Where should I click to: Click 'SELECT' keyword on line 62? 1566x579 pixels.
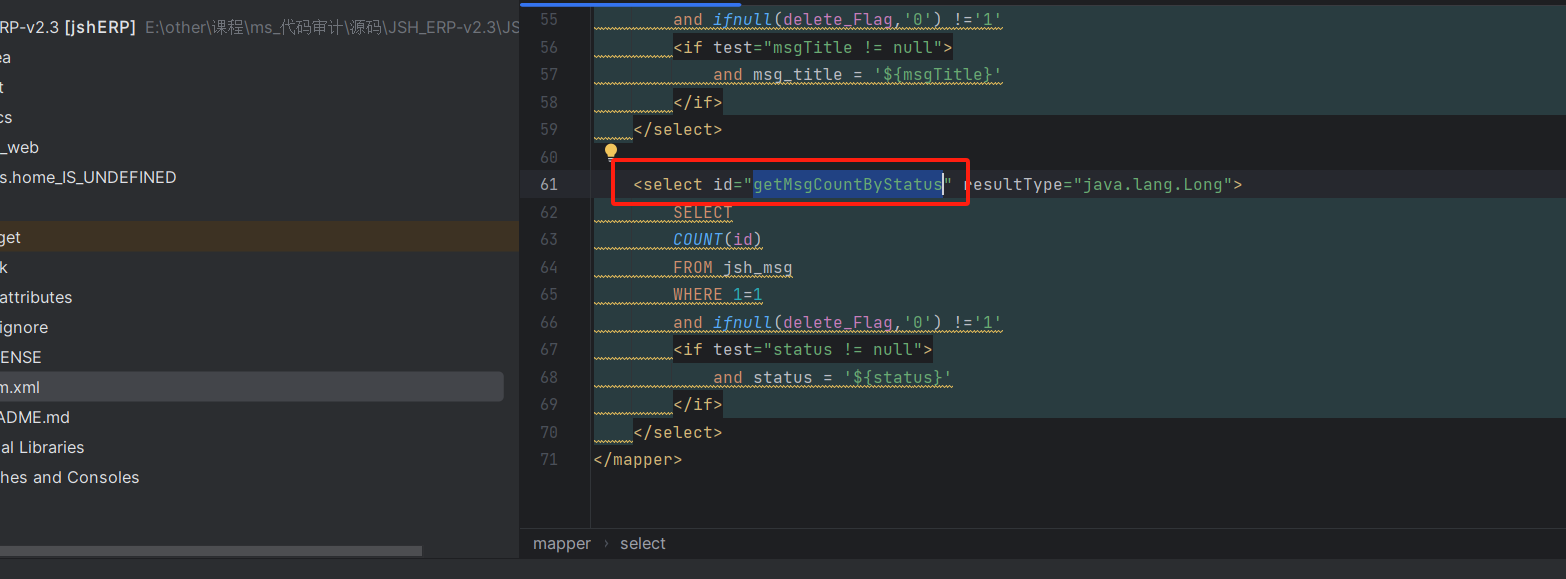tap(703, 212)
